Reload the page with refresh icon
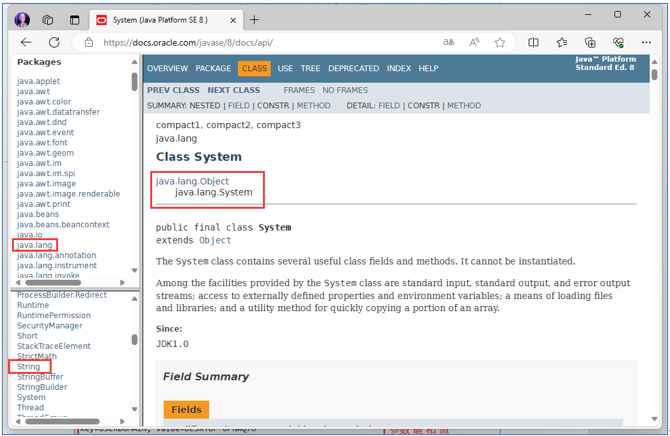The image size is (670, 436). (54, 42)
